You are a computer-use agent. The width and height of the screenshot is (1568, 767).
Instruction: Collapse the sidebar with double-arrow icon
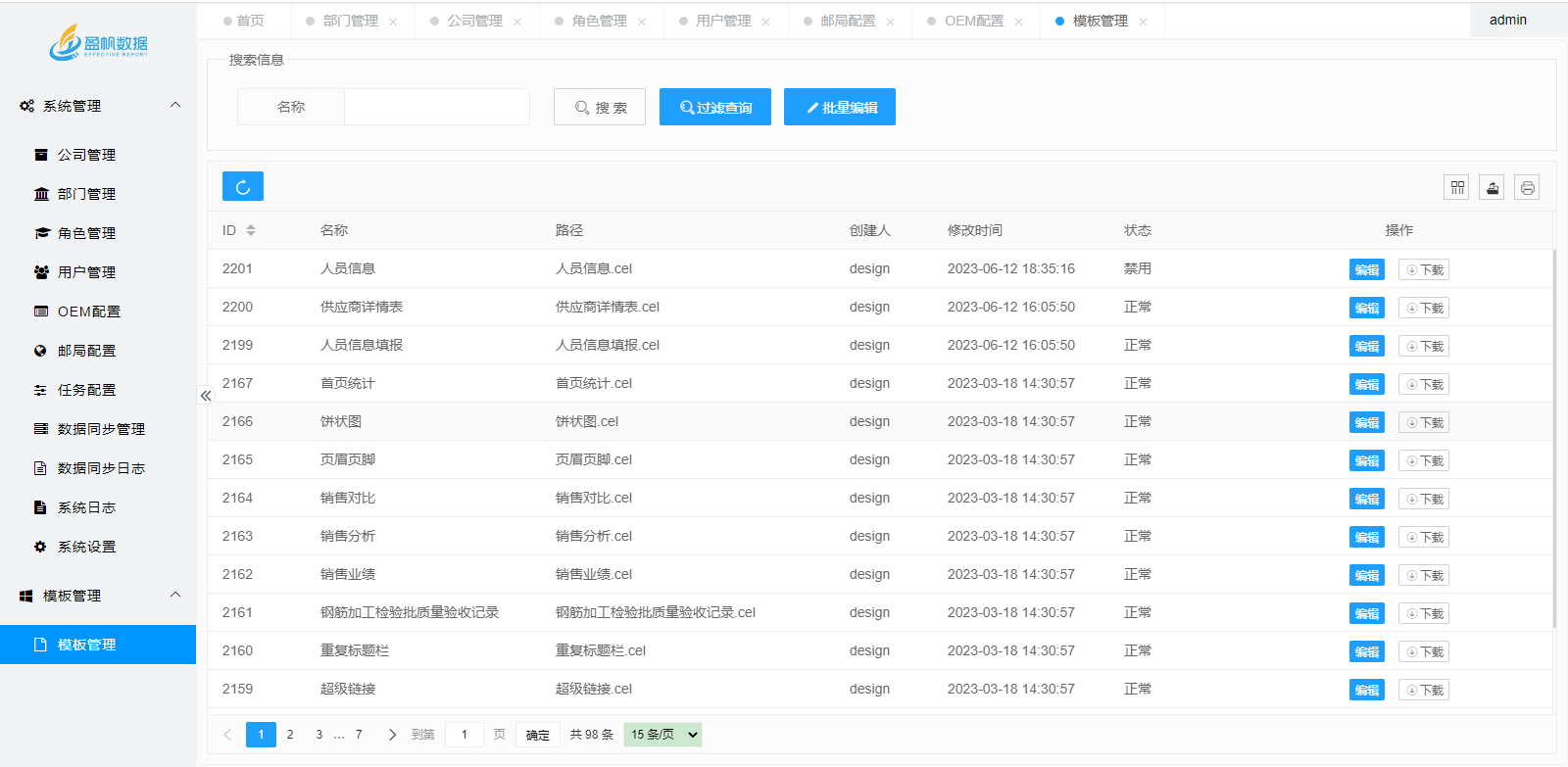pos(206,396)
